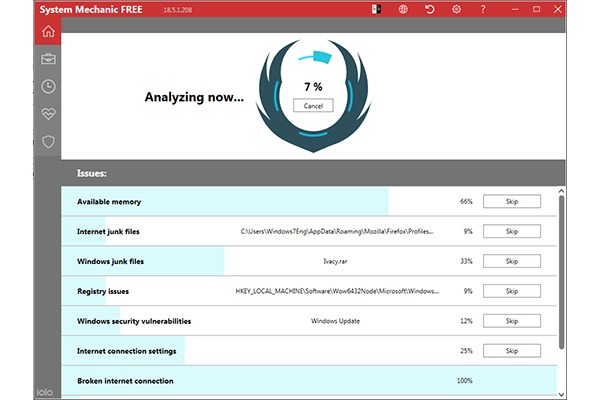Image resolution: width=600 pixels, height=400 pixels.
Task: Click the Issues: section header
Action: pos(91,173)
